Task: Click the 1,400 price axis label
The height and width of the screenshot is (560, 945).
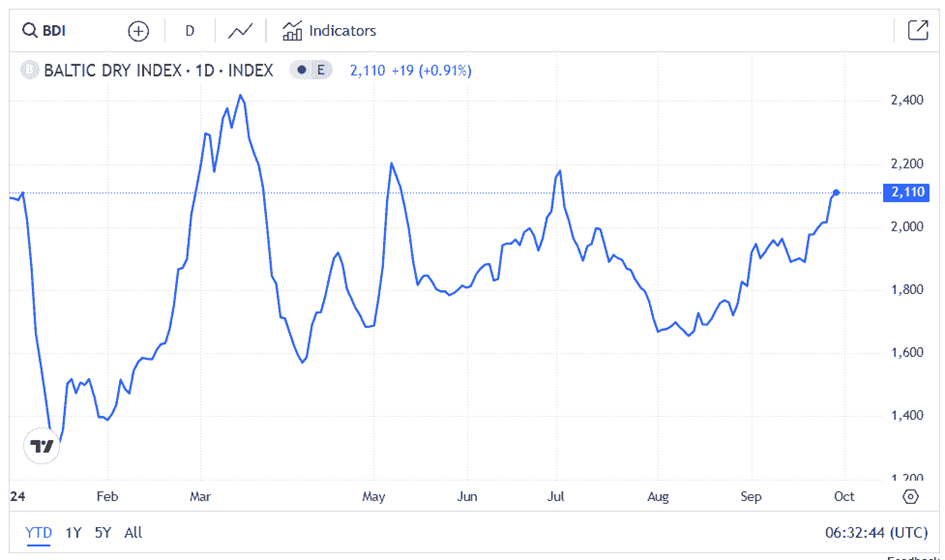Action: tap(907, 415)
